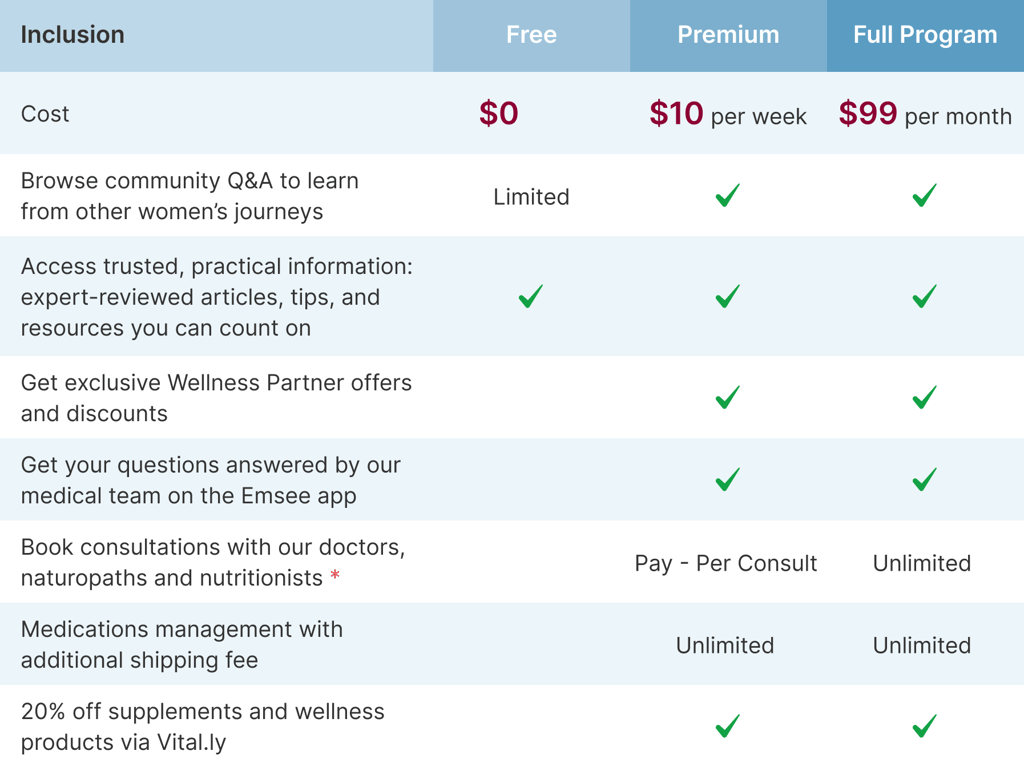Click the Full Program checkmark for Vital.ly supplements
Viewport: 1024px width, 767px height.
pos(925,725)
